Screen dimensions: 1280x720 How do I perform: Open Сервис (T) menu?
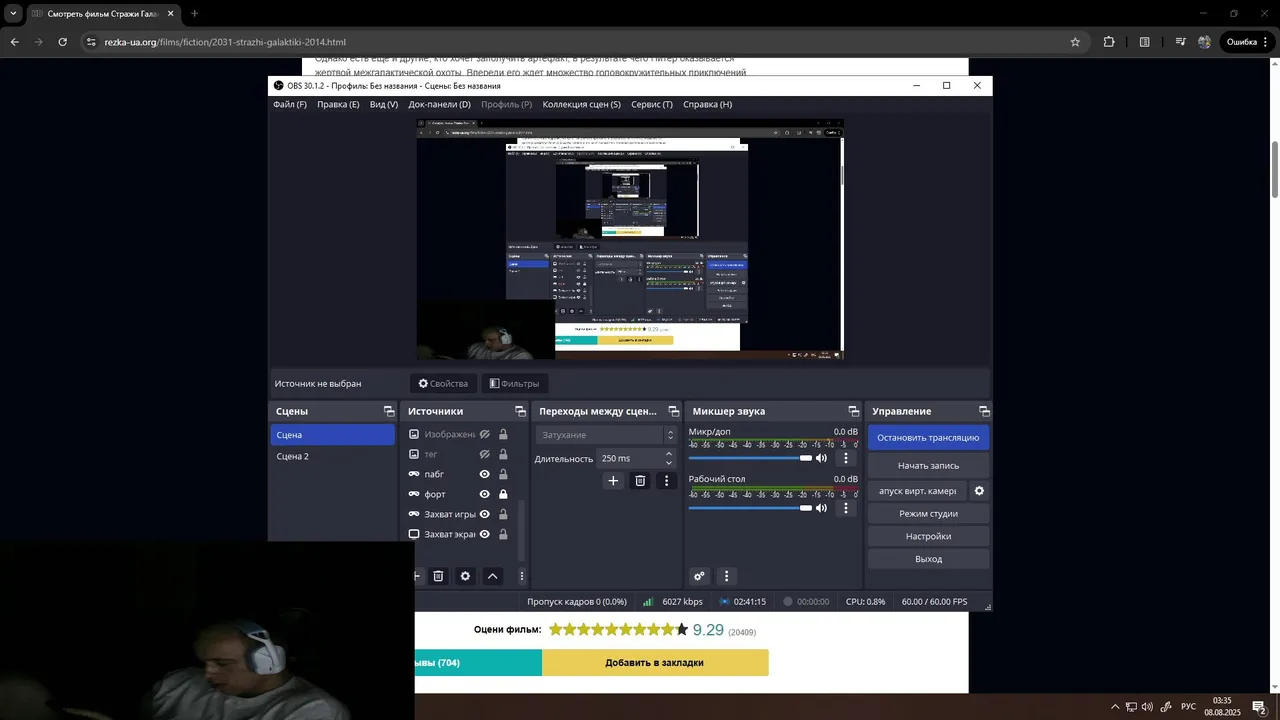pyautogui.click(x=652, y=104)
